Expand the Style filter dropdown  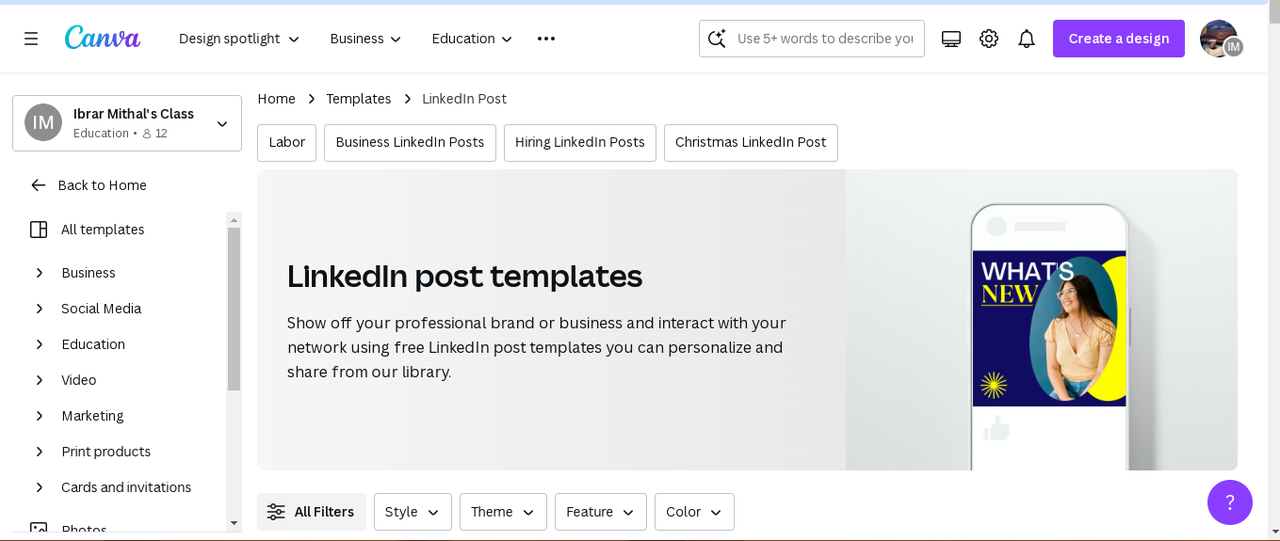[x=412, y=511]
